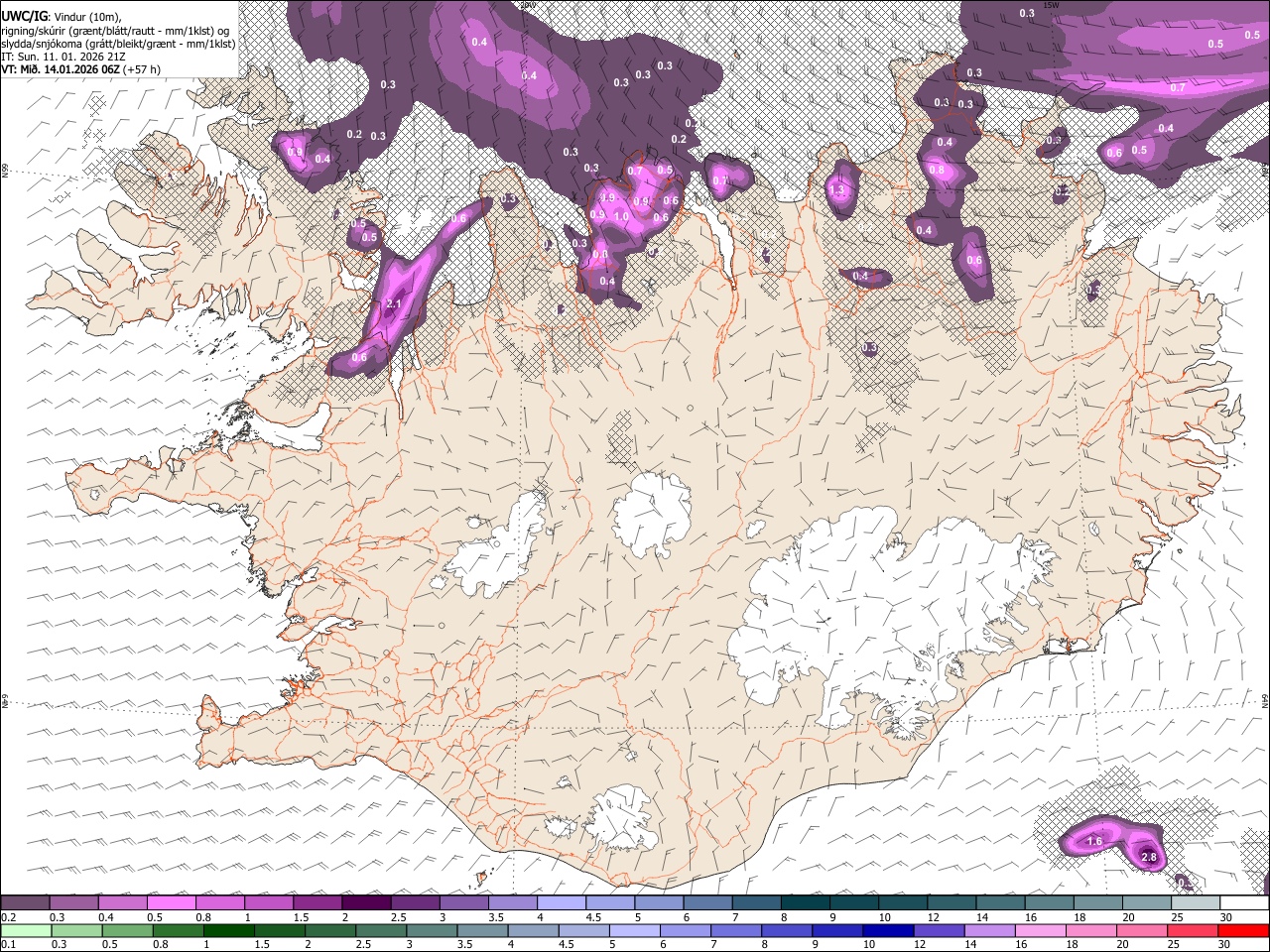This screenshot has width=1270, height=952.
Task: Click the white Mýrdalsjökull glacier near the south coast
Action: point(620,818)
